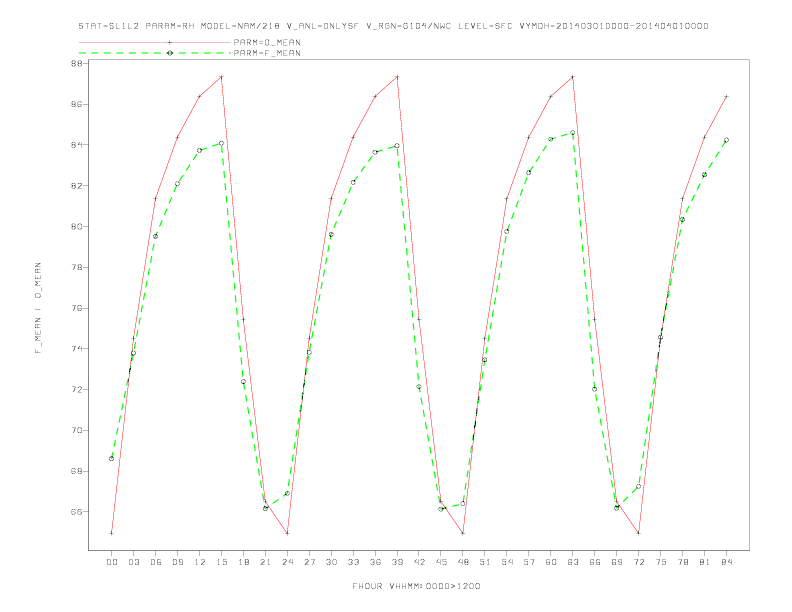Click the F_MEAN circle marker at hour 24
The width and height of the screenshot is (792, 612).
click(287, 493)
